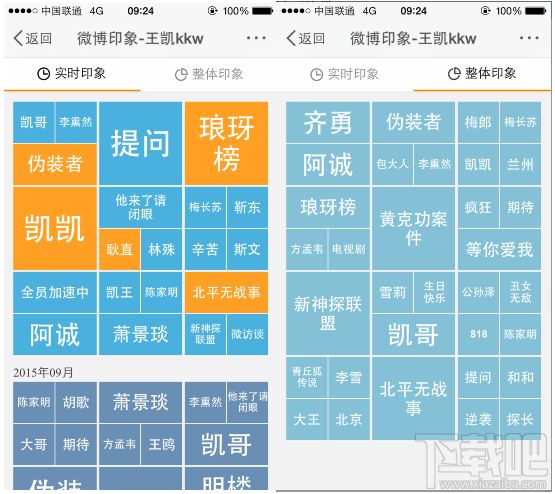The height and width of the screenshot is (494, 555).
Task: Tap the 北京 tile
Action: click(x=349, y=420)
